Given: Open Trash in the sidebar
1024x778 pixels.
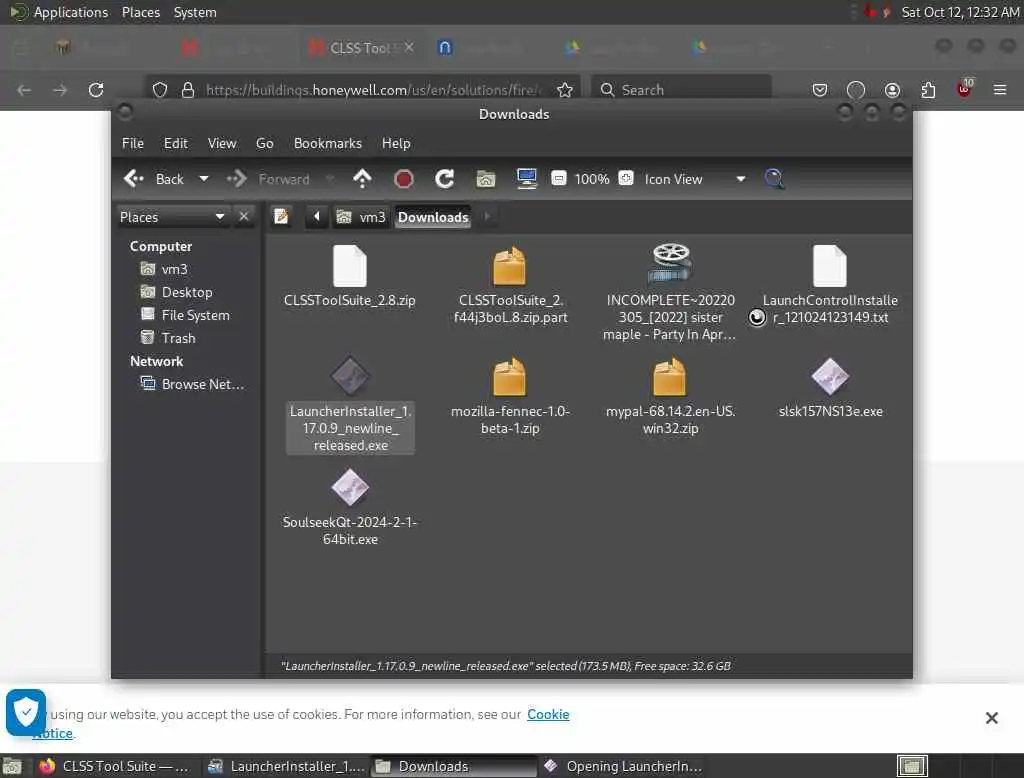Looking at the screenshot, I should click(x=168, y=338).
